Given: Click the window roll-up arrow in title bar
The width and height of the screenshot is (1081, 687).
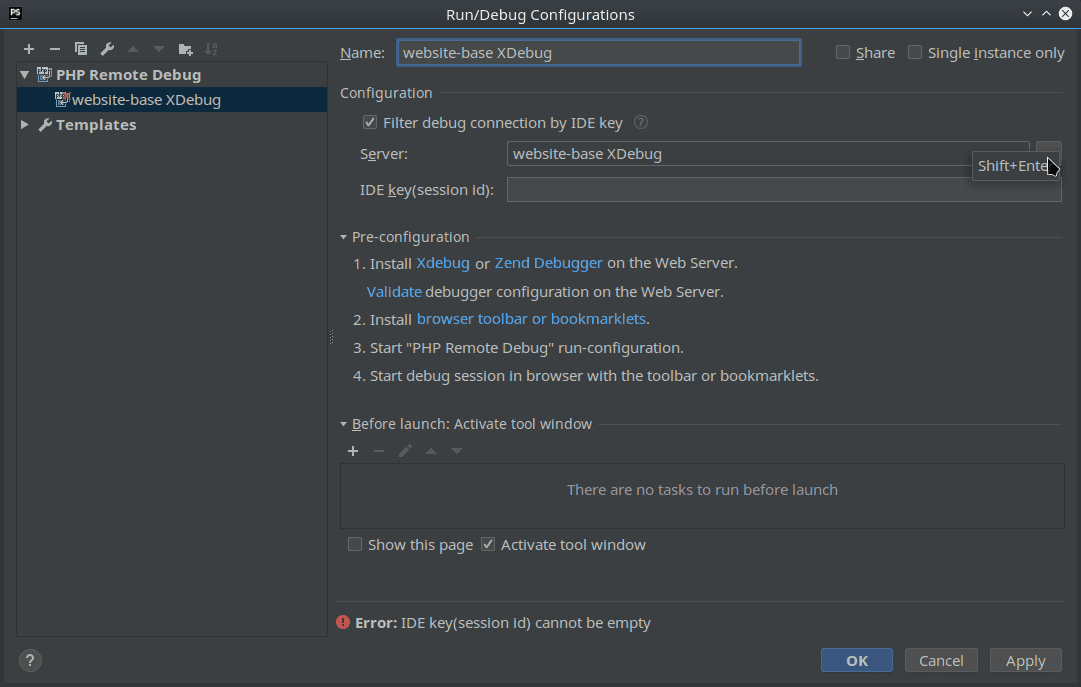Looking at the screenshot, I should (1047, 14).
